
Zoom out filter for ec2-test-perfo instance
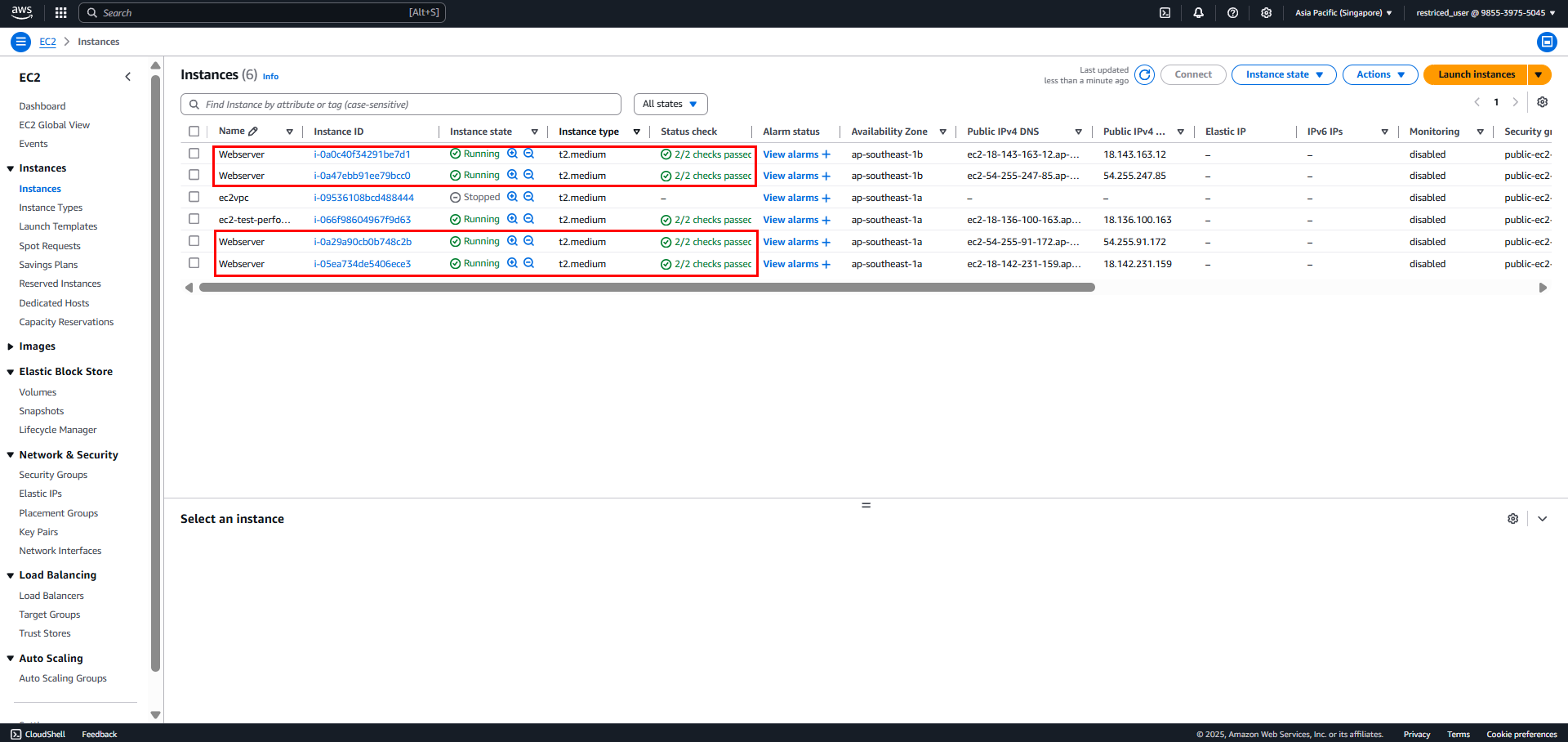pyautogui.click(x=528, y=219)
